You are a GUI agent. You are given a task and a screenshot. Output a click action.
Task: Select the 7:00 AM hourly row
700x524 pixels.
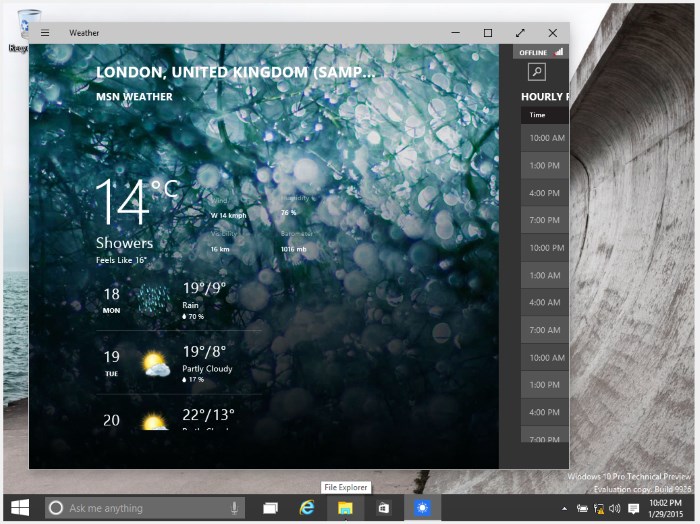point(545,330)
